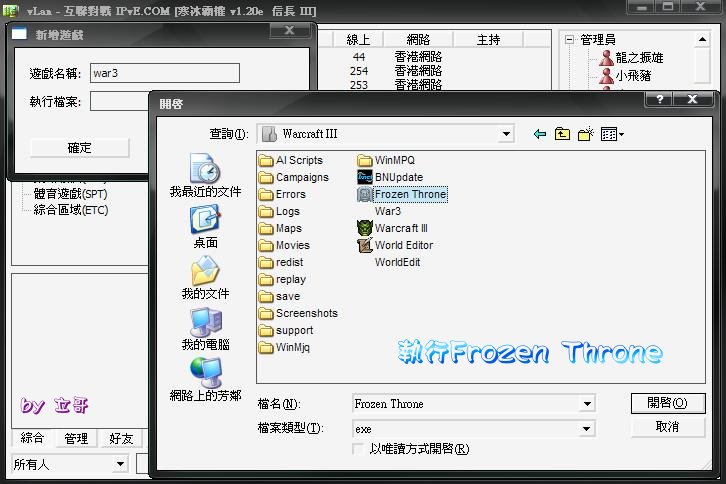Select the Campaigns folder

coord(294,177)
